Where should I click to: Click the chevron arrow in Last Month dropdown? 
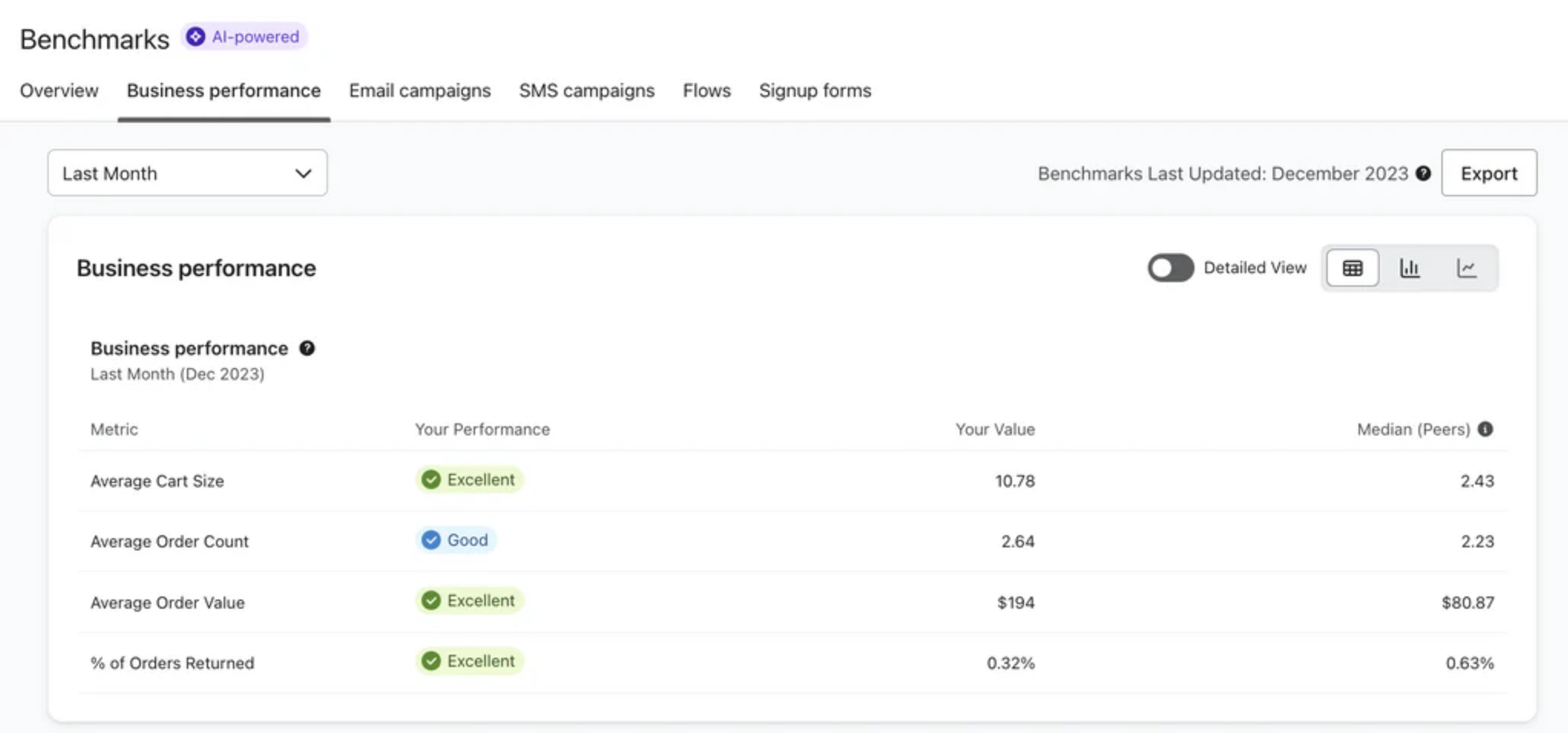303,173
